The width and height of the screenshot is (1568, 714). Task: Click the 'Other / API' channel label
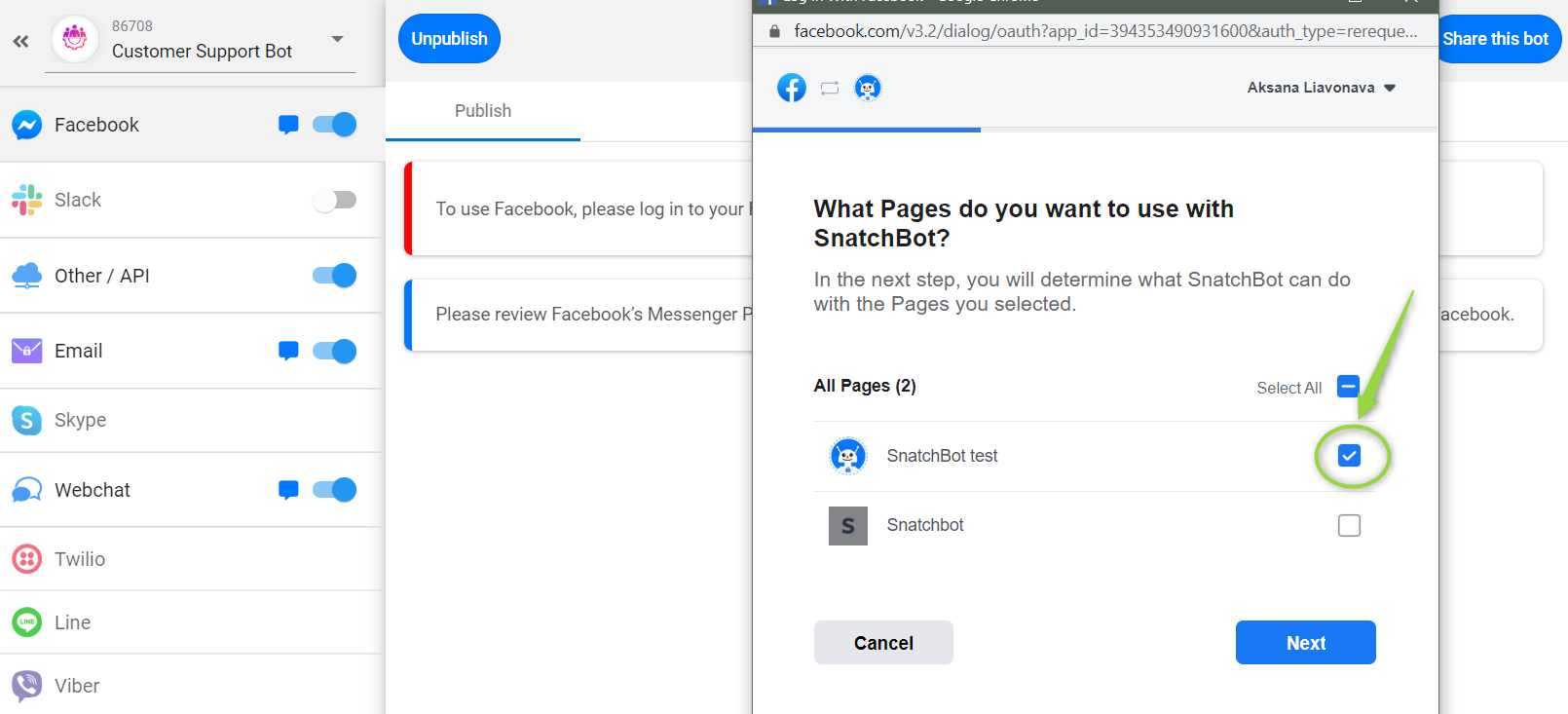102,276
